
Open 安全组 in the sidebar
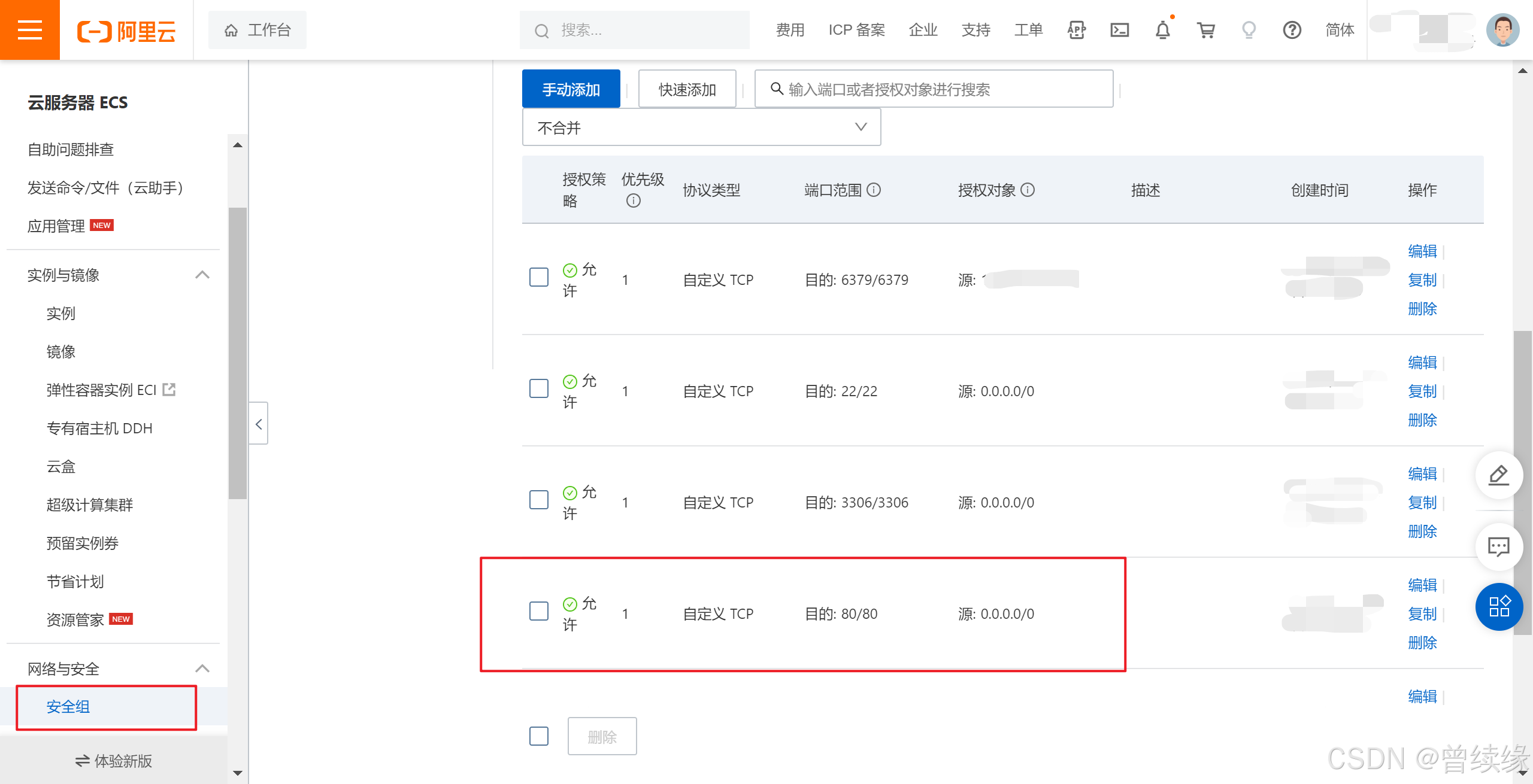click(x=68, y=707)
